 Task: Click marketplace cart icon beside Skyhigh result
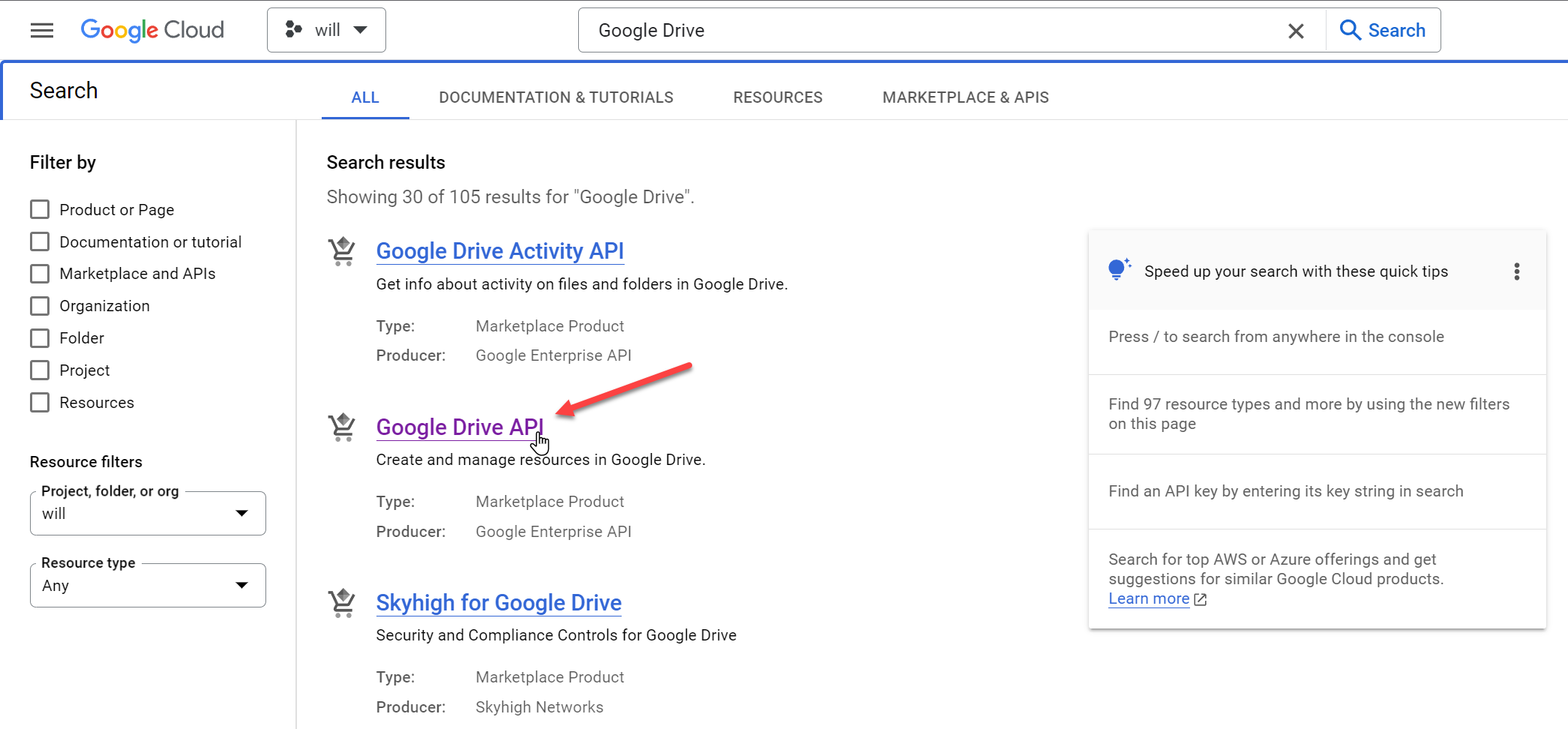[342, 602]
